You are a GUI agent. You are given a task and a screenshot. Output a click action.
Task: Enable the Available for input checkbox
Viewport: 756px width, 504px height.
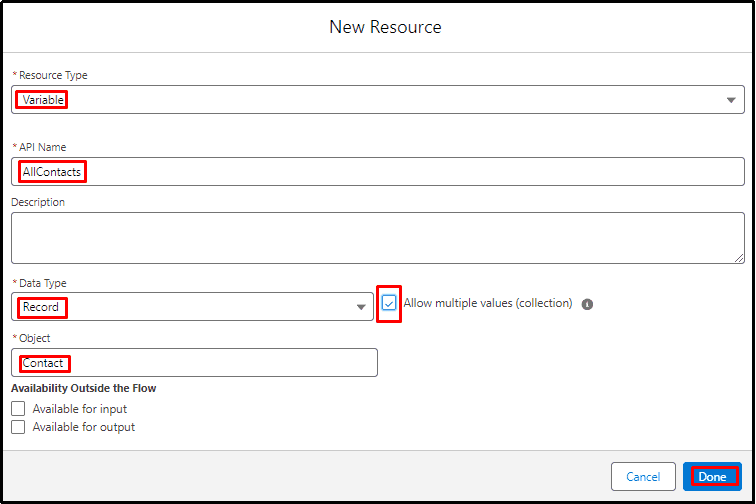(x=18, y=409)
